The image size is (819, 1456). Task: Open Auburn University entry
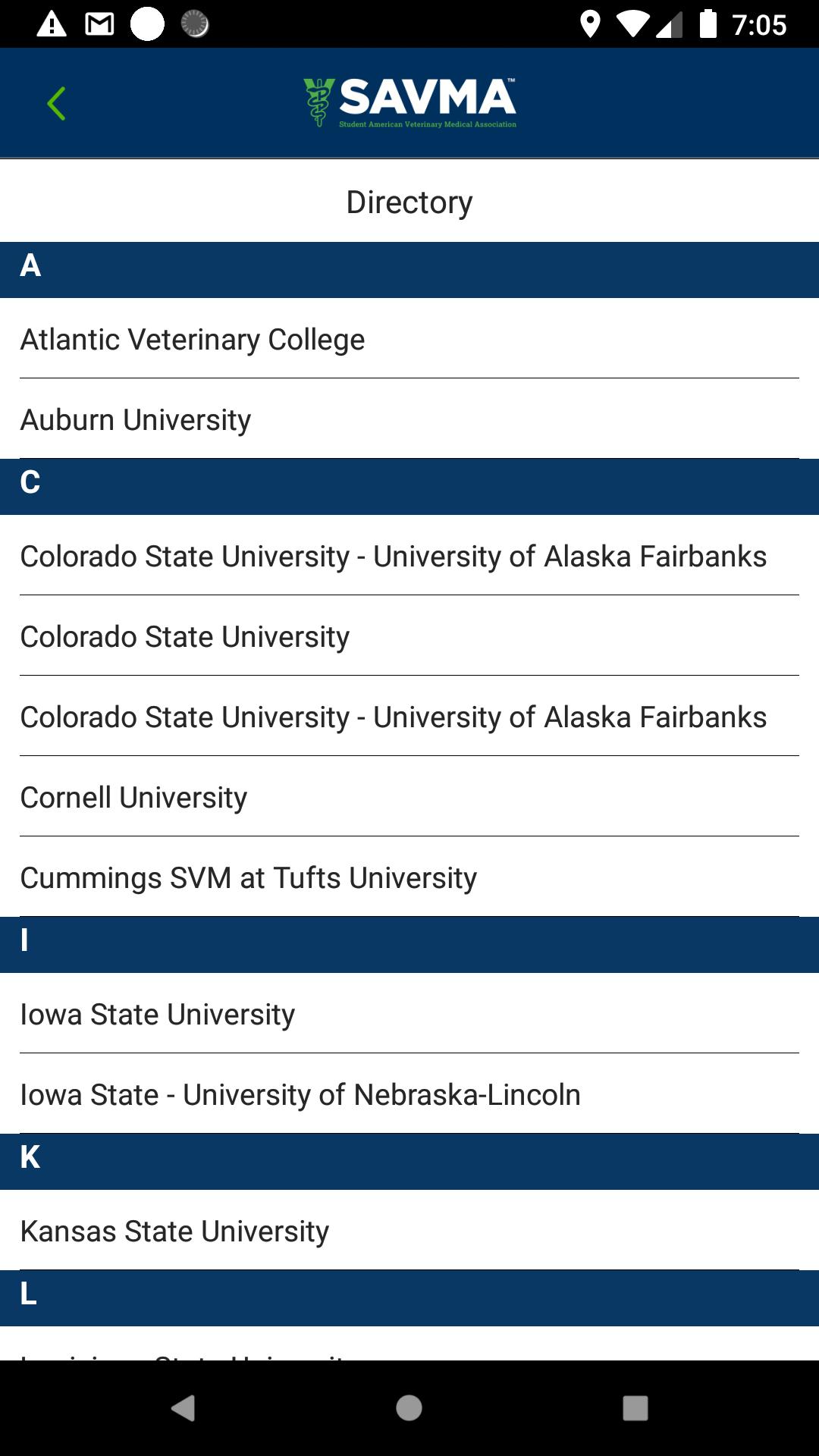point(409,419)
